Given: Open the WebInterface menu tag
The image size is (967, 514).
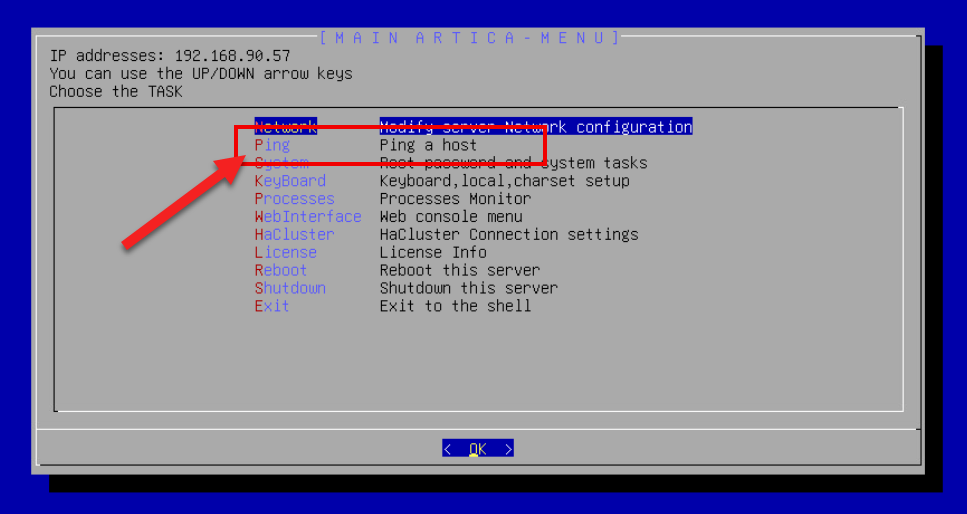Looking at the screenshot, I should [308, 217].
